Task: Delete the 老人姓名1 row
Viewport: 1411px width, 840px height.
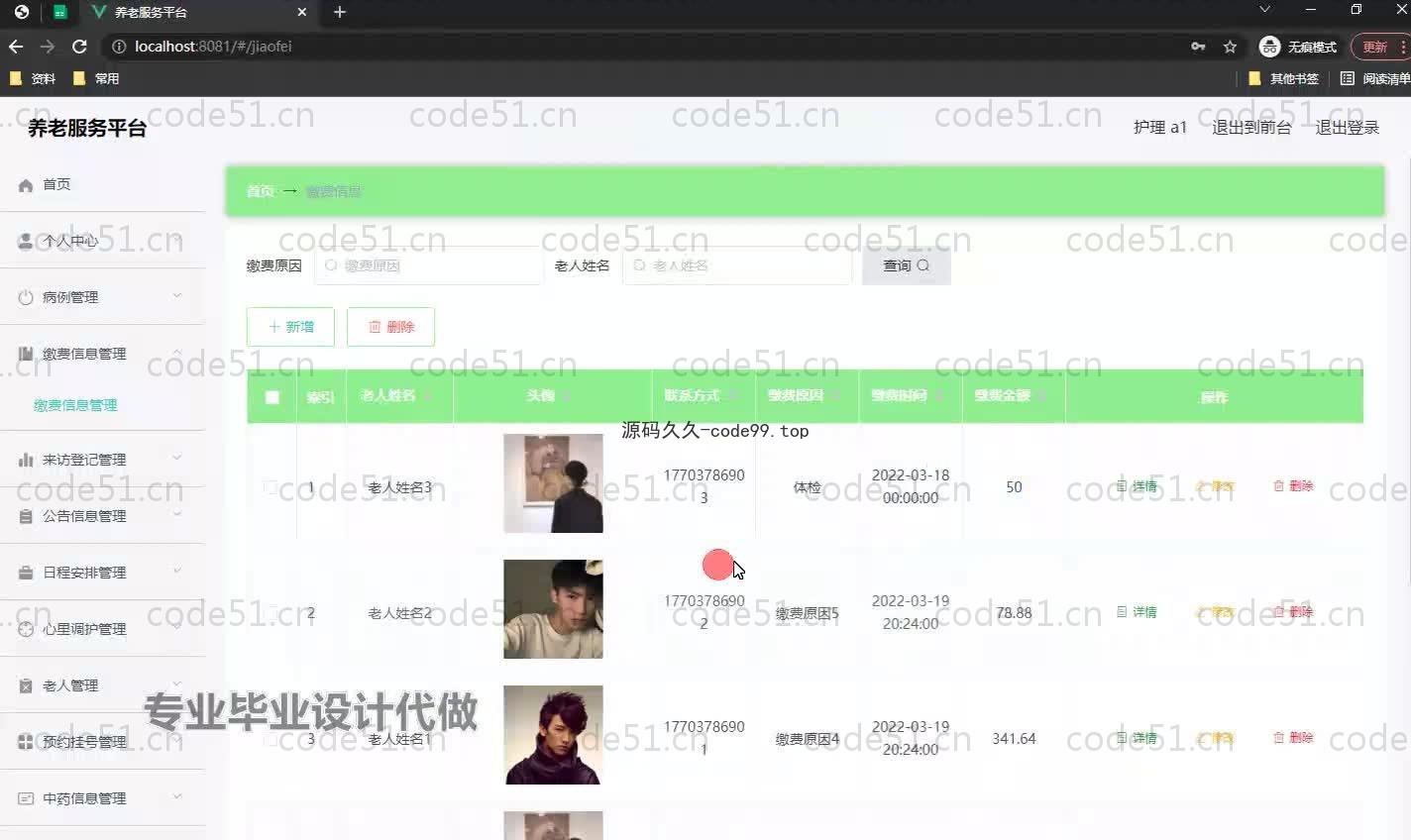Action: coord(1293,738)
